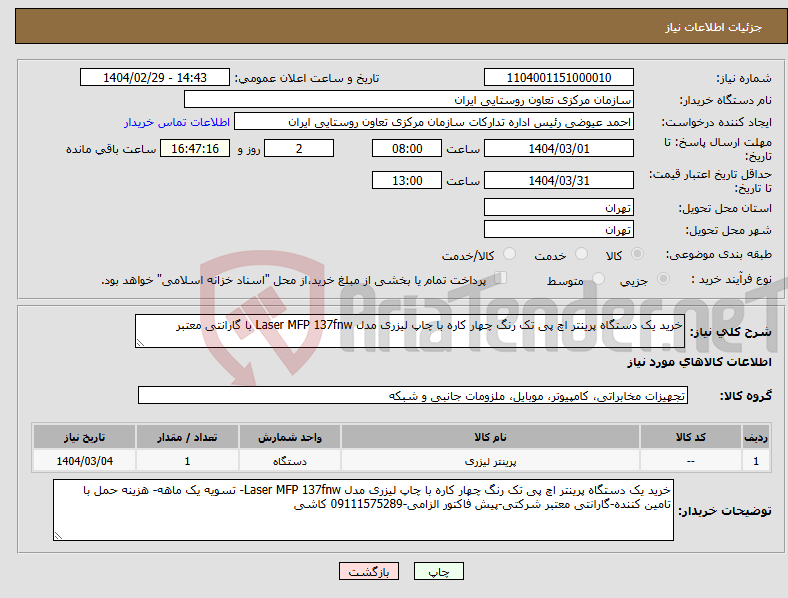Screen dimensions: 788x598
Task: Click the پرینتر لیزری table cell
Action: (x=490, y=461)
